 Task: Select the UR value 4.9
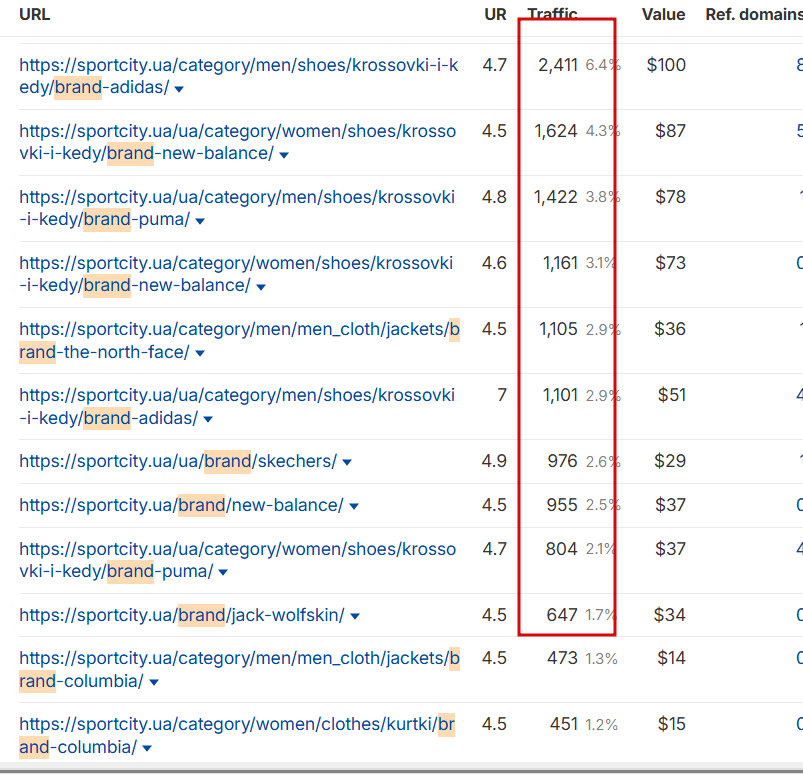(x=494, y=461)
